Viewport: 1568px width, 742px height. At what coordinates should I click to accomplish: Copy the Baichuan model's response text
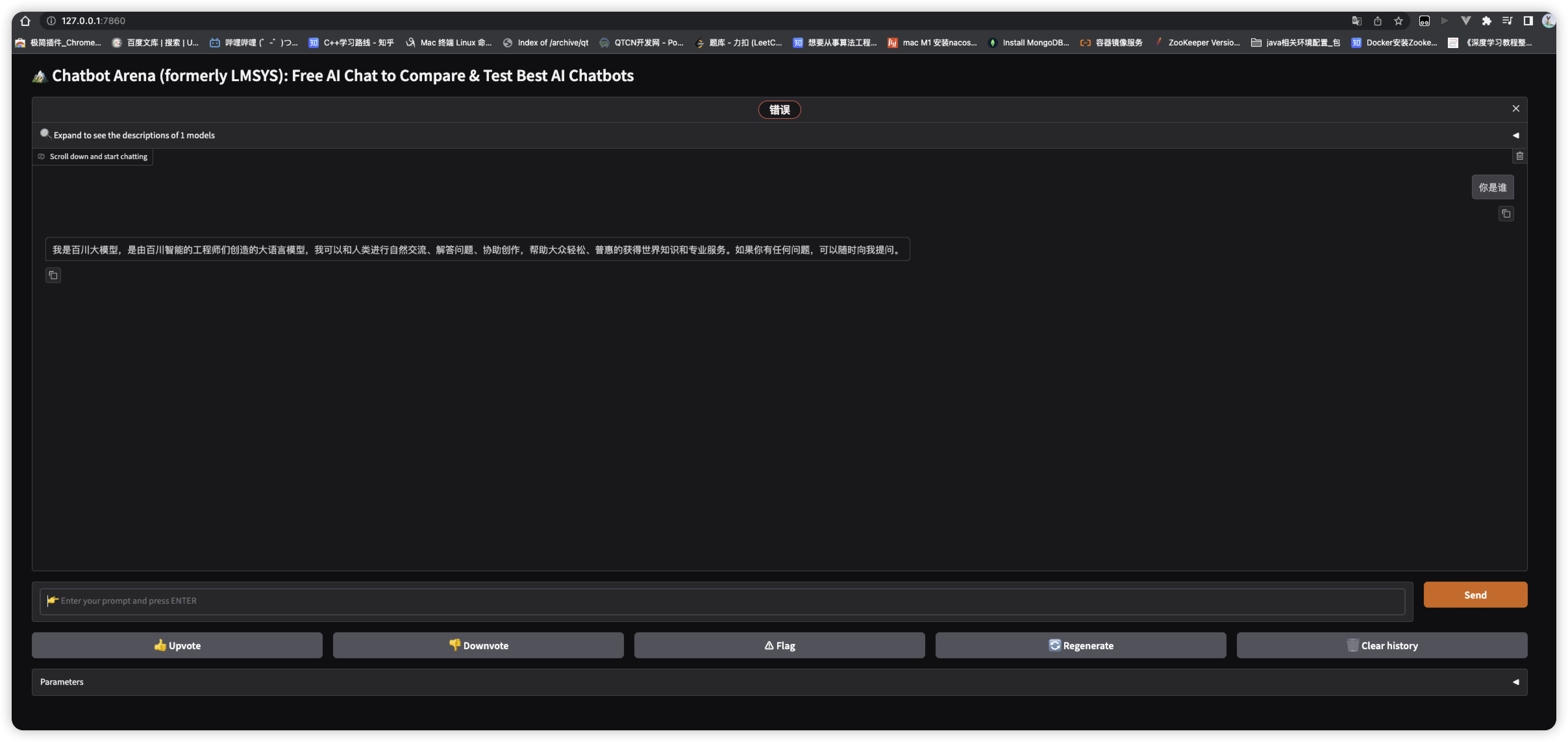tap(53, 275)
